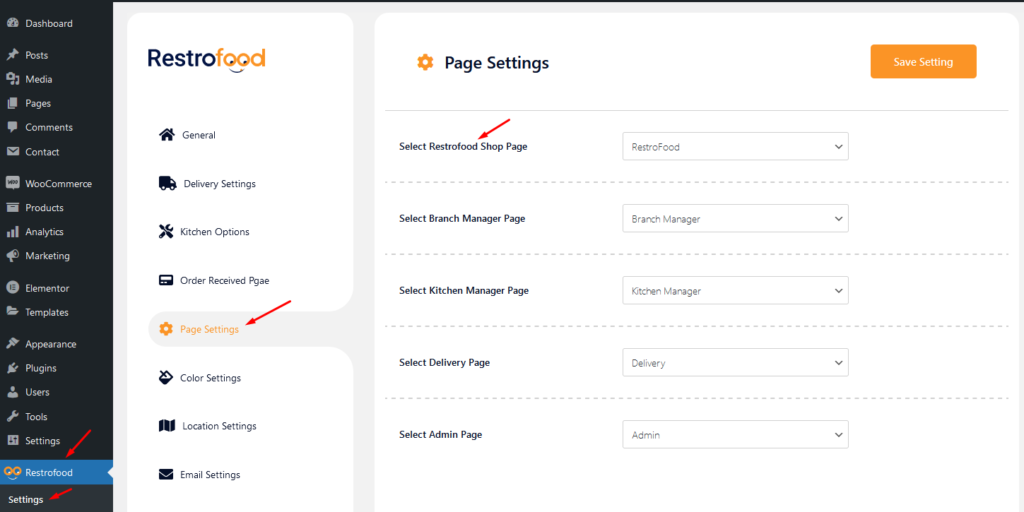Click the Media icon in sidebar
The width and height of the screenshot is (1024, 512).
click(12, 79)
